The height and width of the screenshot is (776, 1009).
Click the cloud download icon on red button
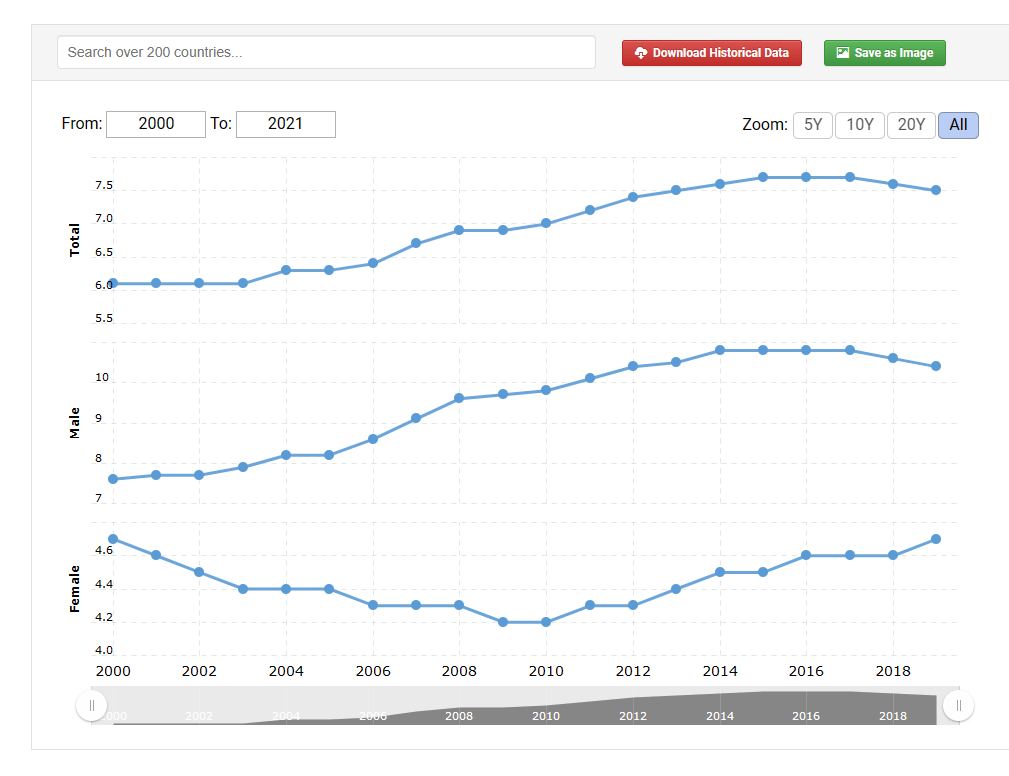coord(641,53)
